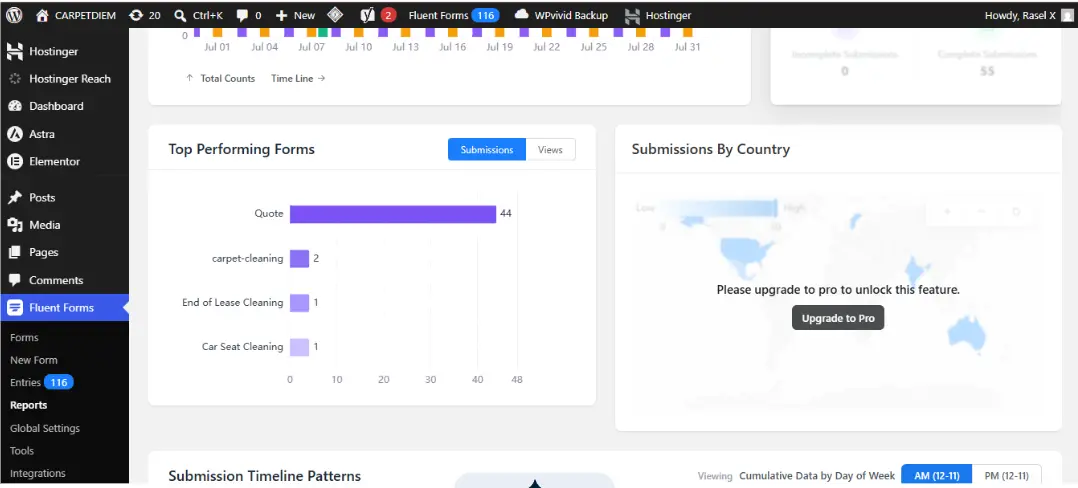
Task: Click the Total Counts axis label
Action: click(x=221, y=78)
